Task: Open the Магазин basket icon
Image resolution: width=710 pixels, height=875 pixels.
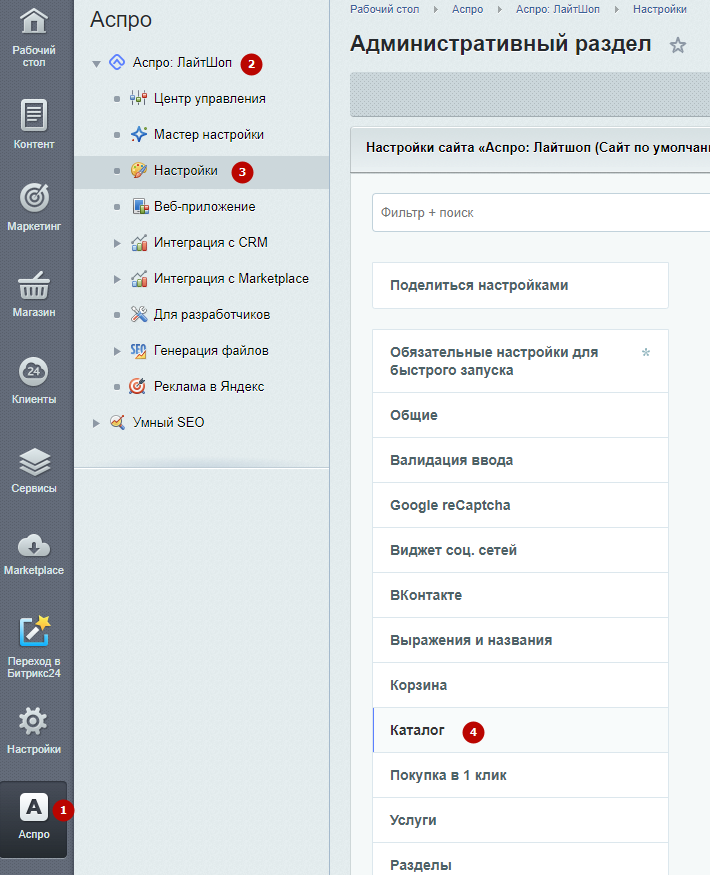Action: (34, 285)
